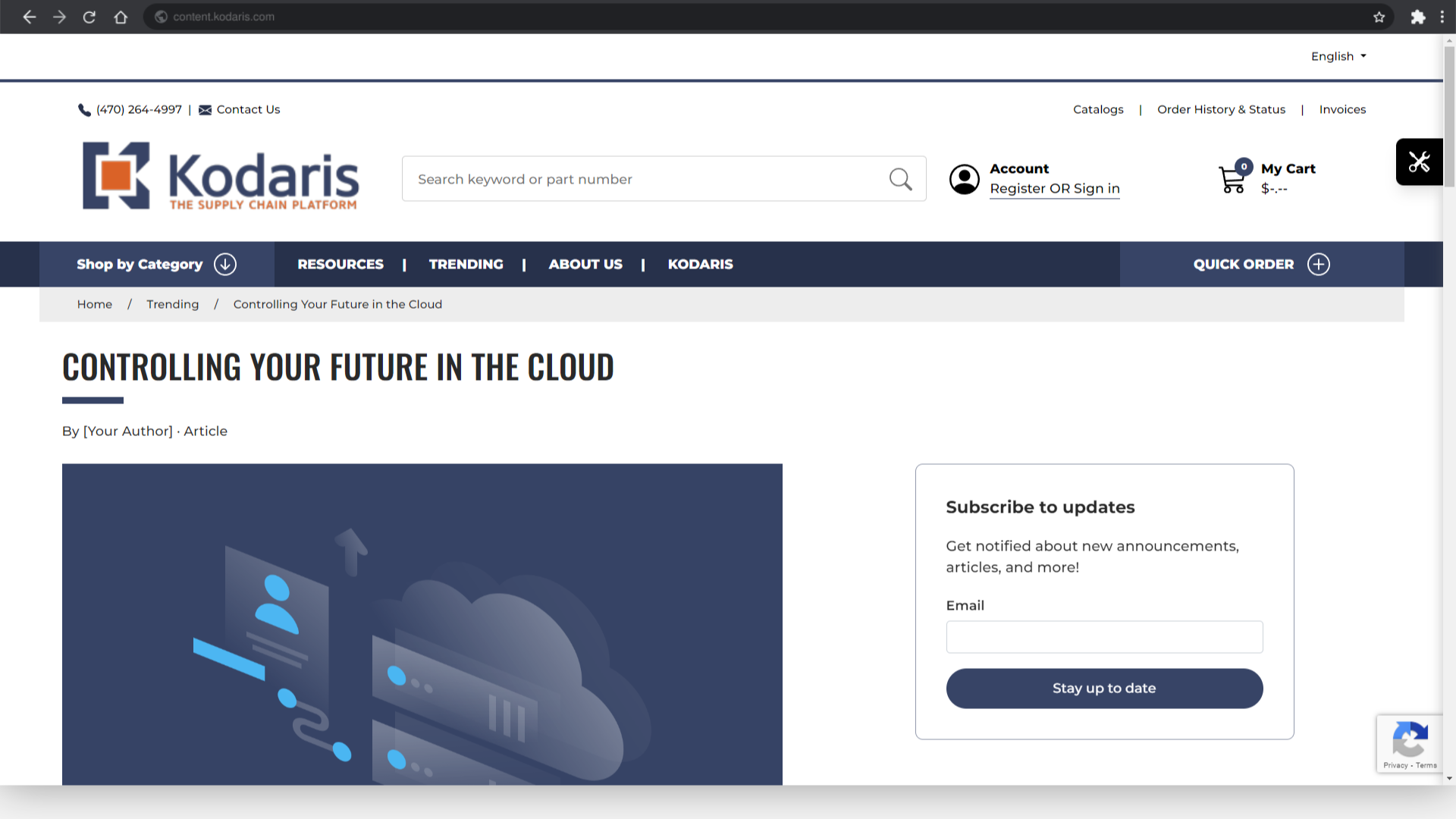Screen dimensions: 1456x819
Task: Click the Trending breadcrumb link
Action: point(172,304)
